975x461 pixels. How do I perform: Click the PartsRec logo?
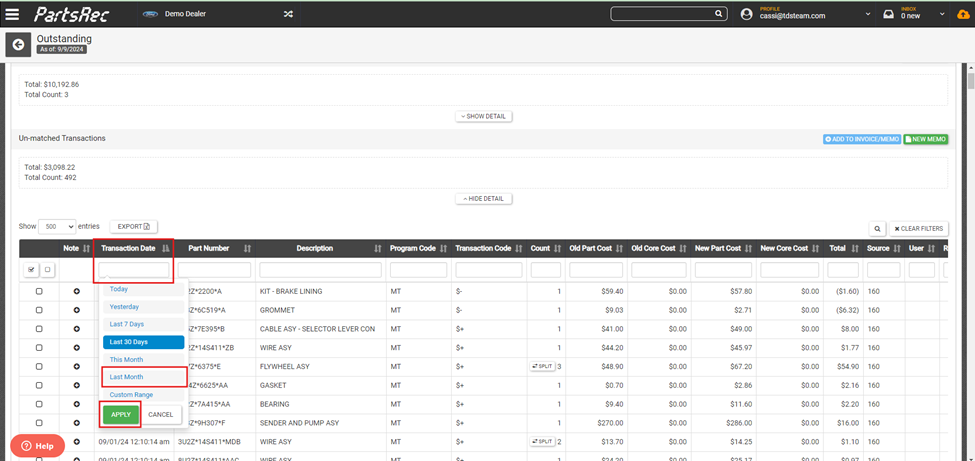tap(72, 14)
